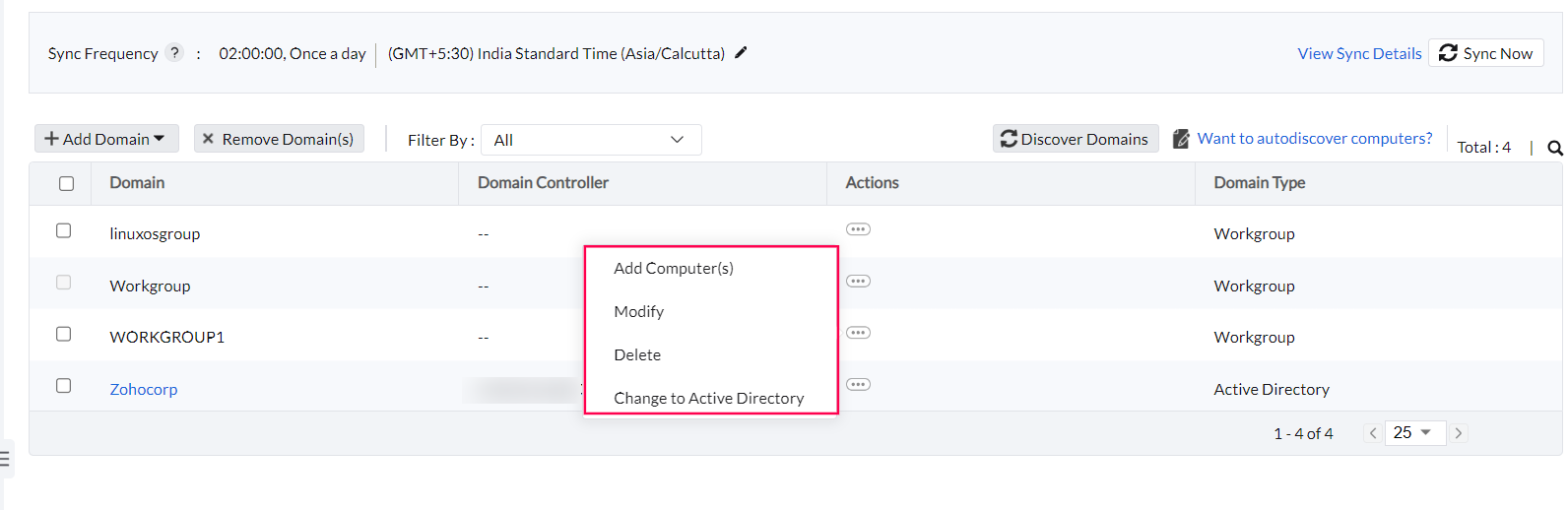
Task: Go to next page arrow
Action: [1459, 433]
